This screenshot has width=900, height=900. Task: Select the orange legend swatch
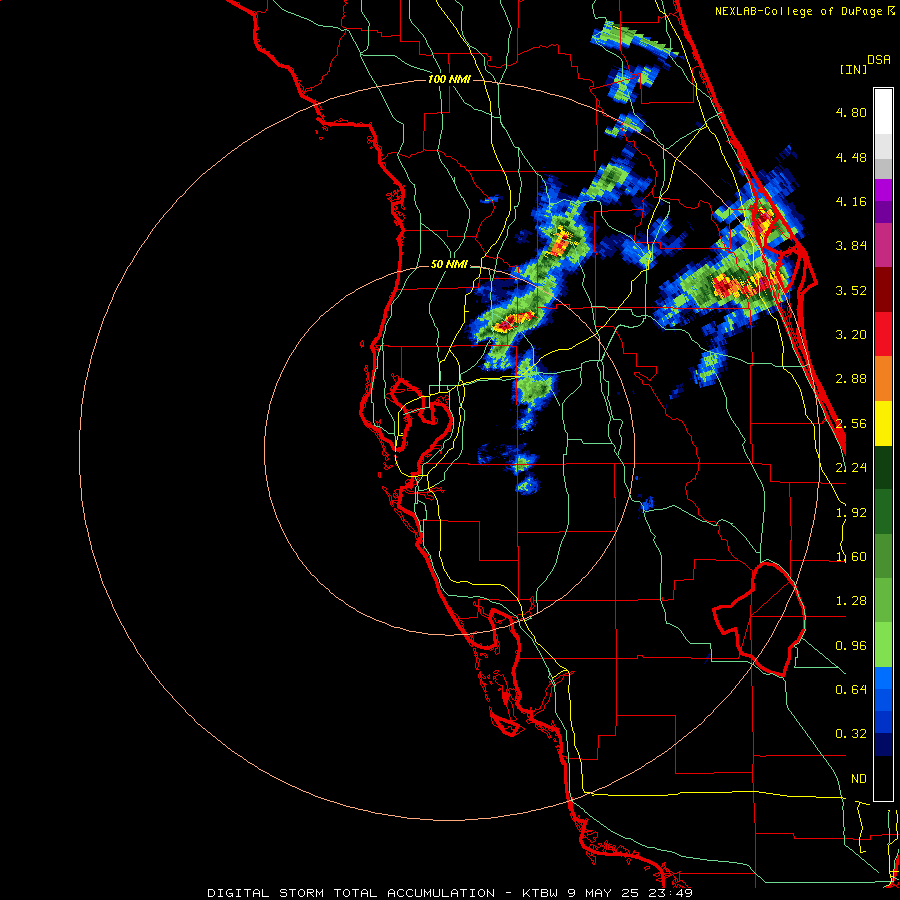pos(883,378)
